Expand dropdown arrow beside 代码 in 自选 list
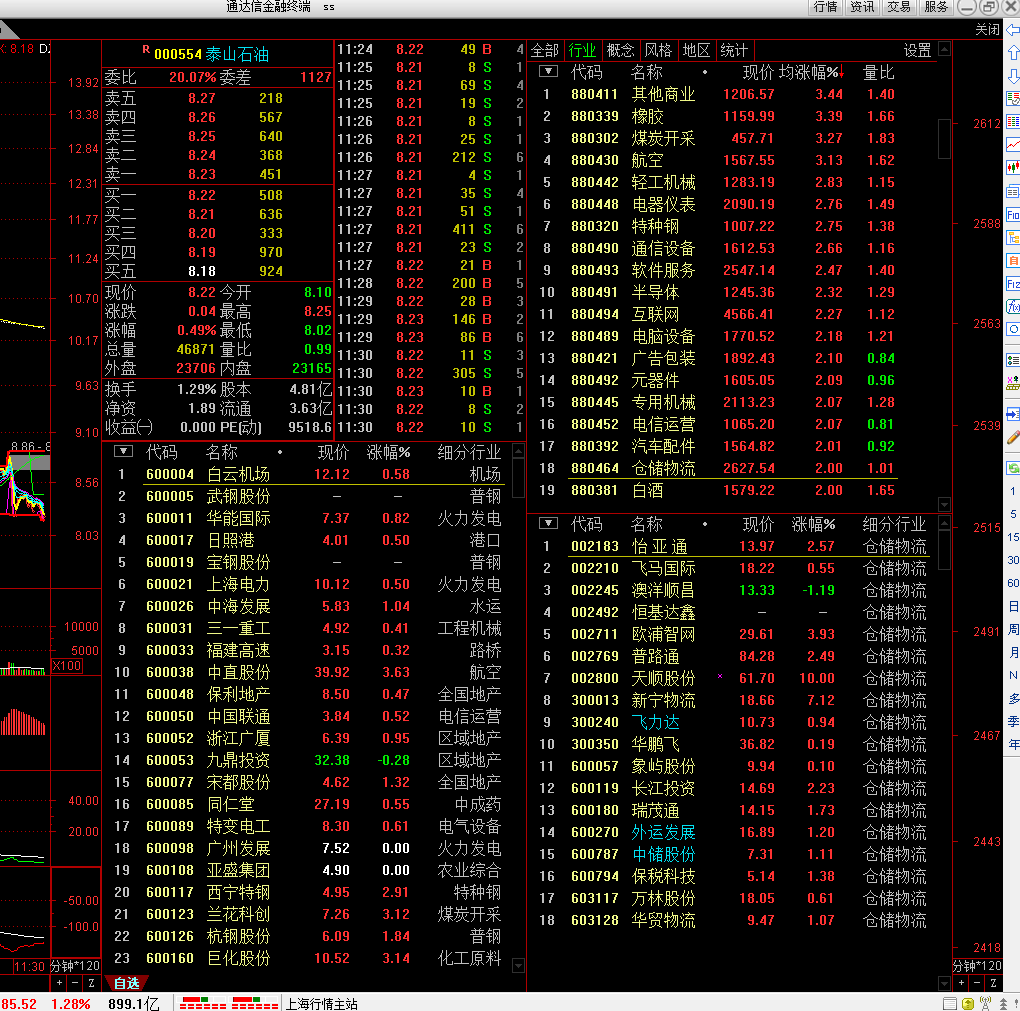This screenshot has width=1020, height=1011. (x=123, y=452)
